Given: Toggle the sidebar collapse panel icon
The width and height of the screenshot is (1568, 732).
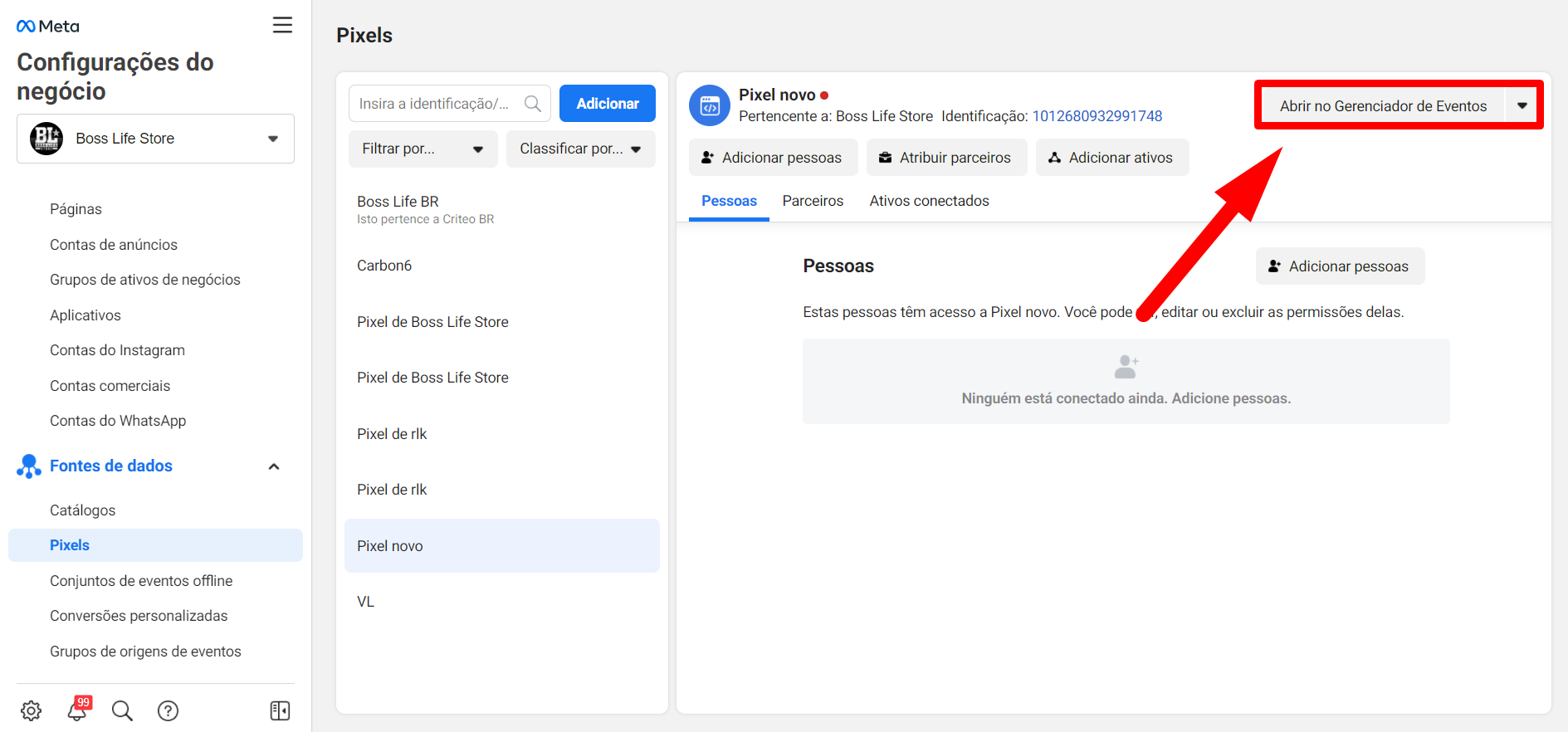Looking at the screenshot, I should point(280,710).
